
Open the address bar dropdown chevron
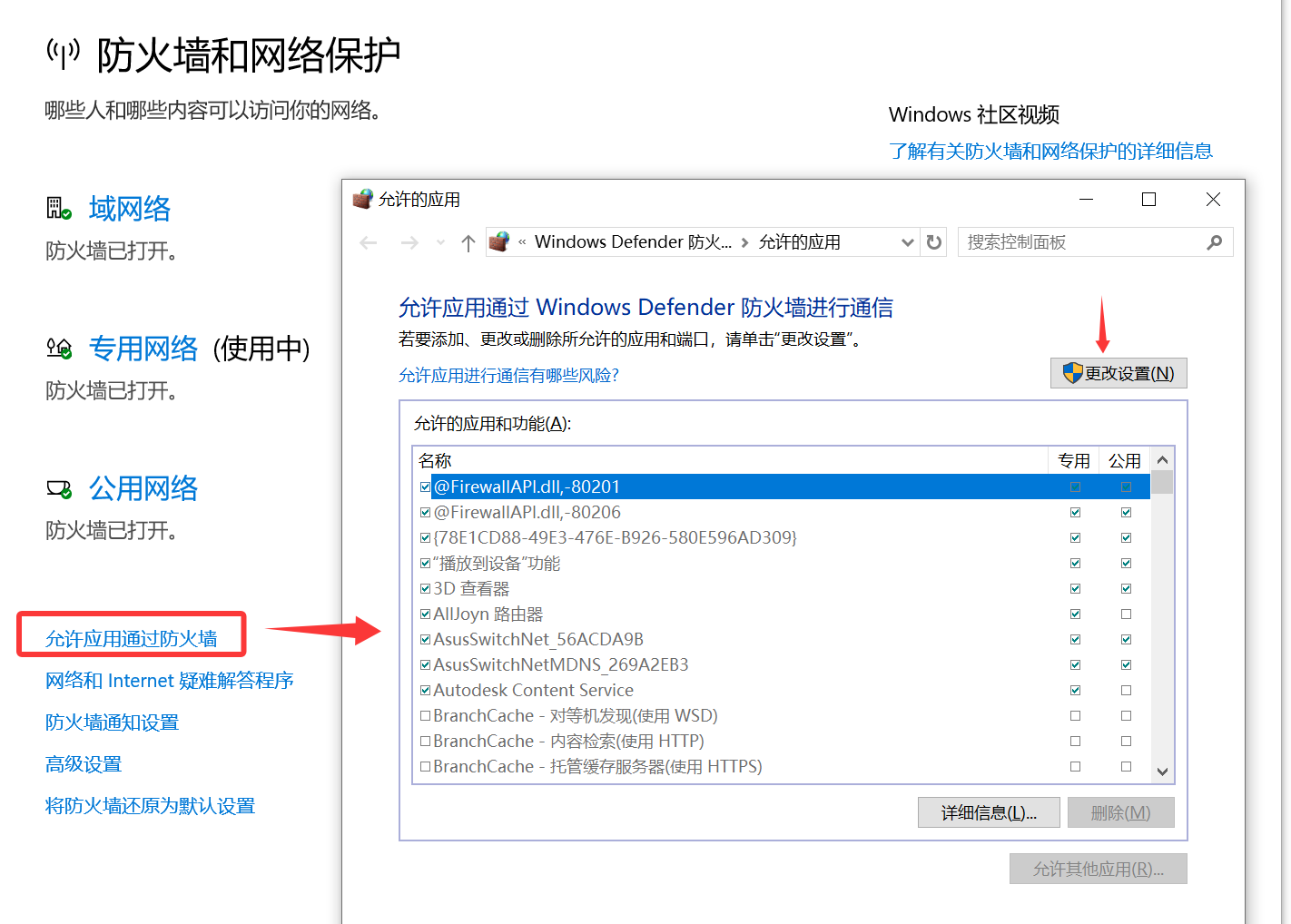click(x=907, y=241)
